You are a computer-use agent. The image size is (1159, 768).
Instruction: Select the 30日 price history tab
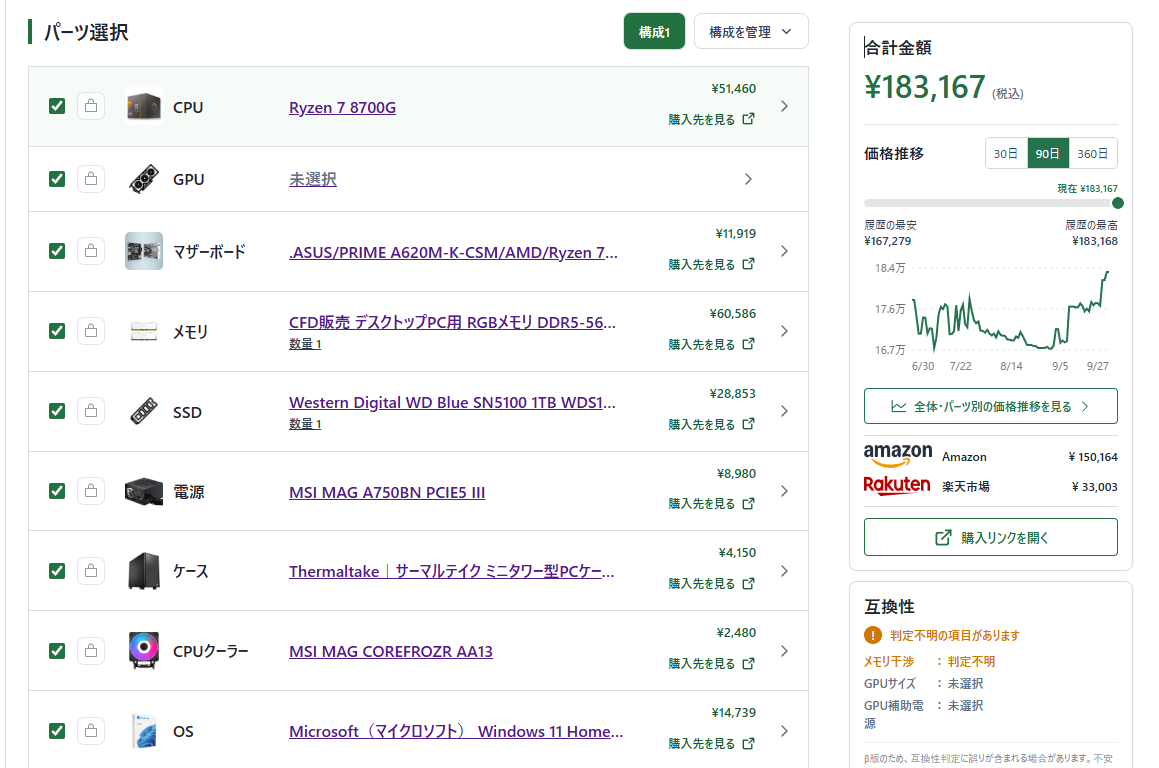pos(1006,154)
